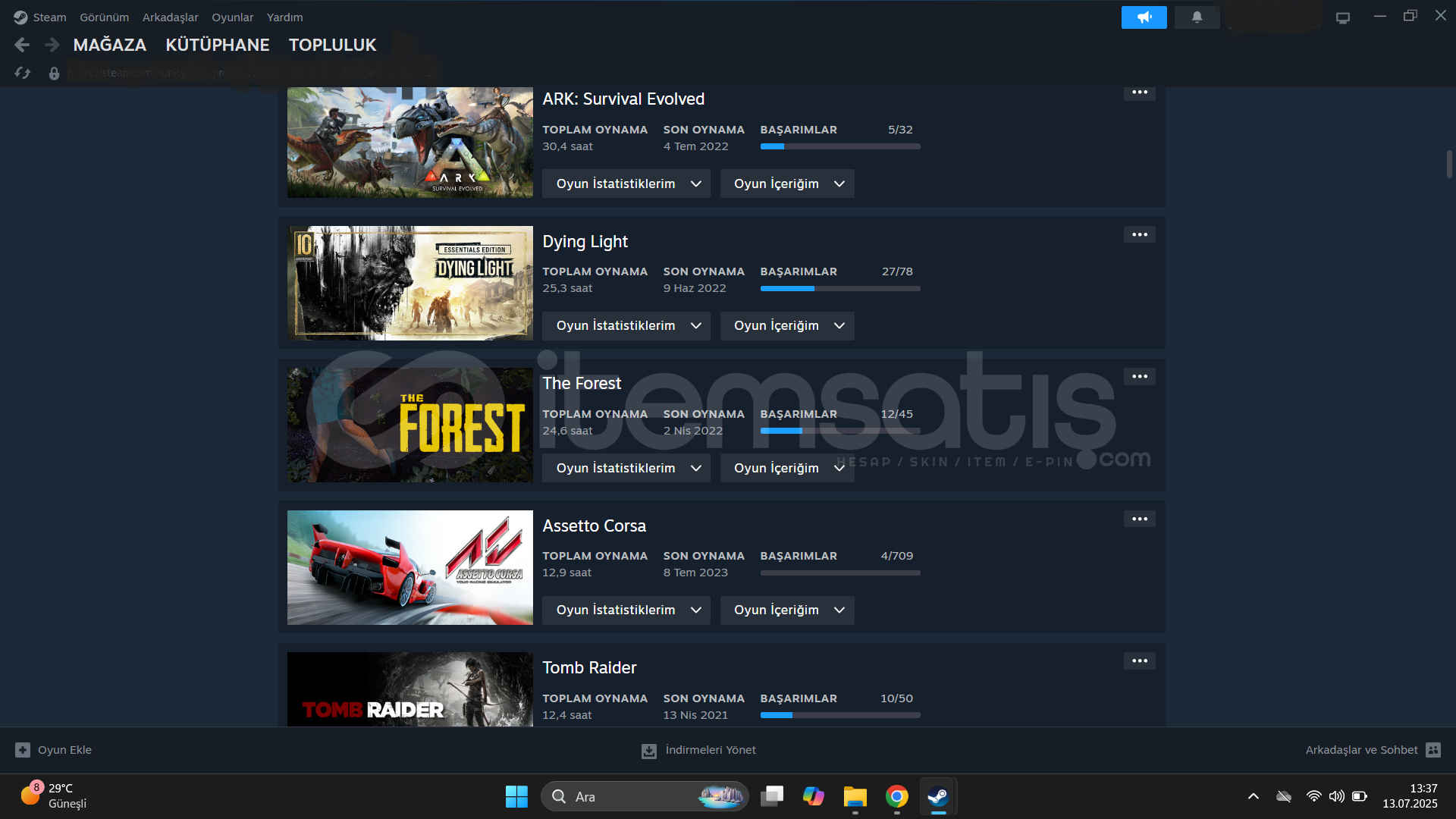
Task: Click the Assetto Corsa banner image
Action: pos(410,567)
